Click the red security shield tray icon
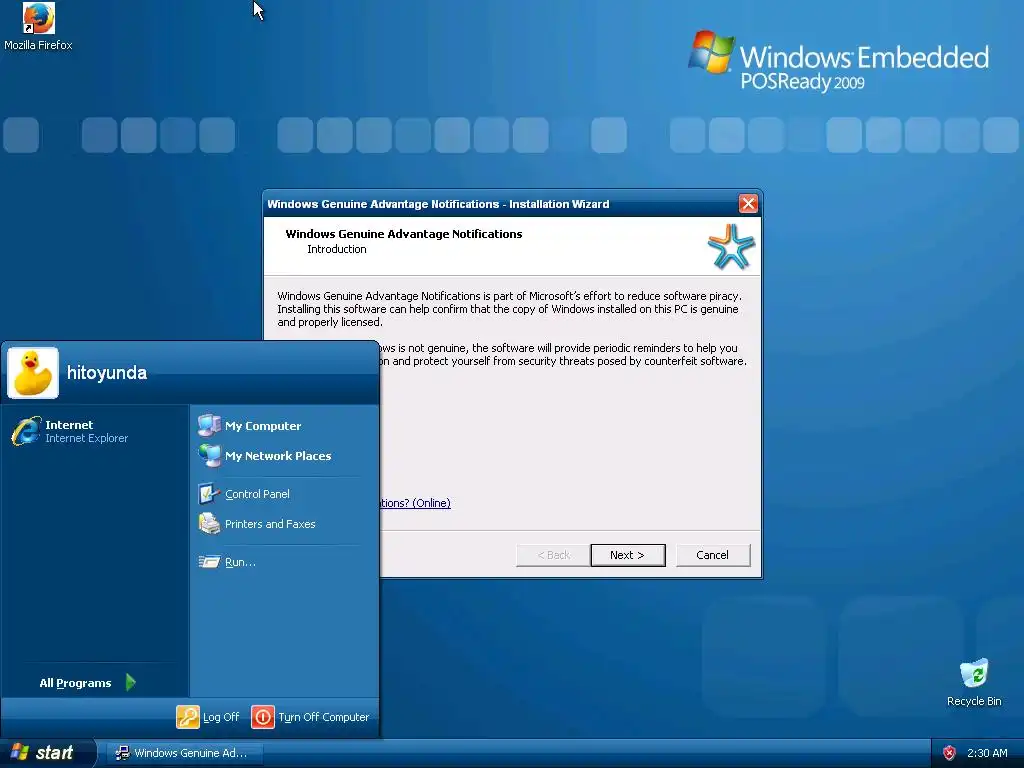 (949, 753)
